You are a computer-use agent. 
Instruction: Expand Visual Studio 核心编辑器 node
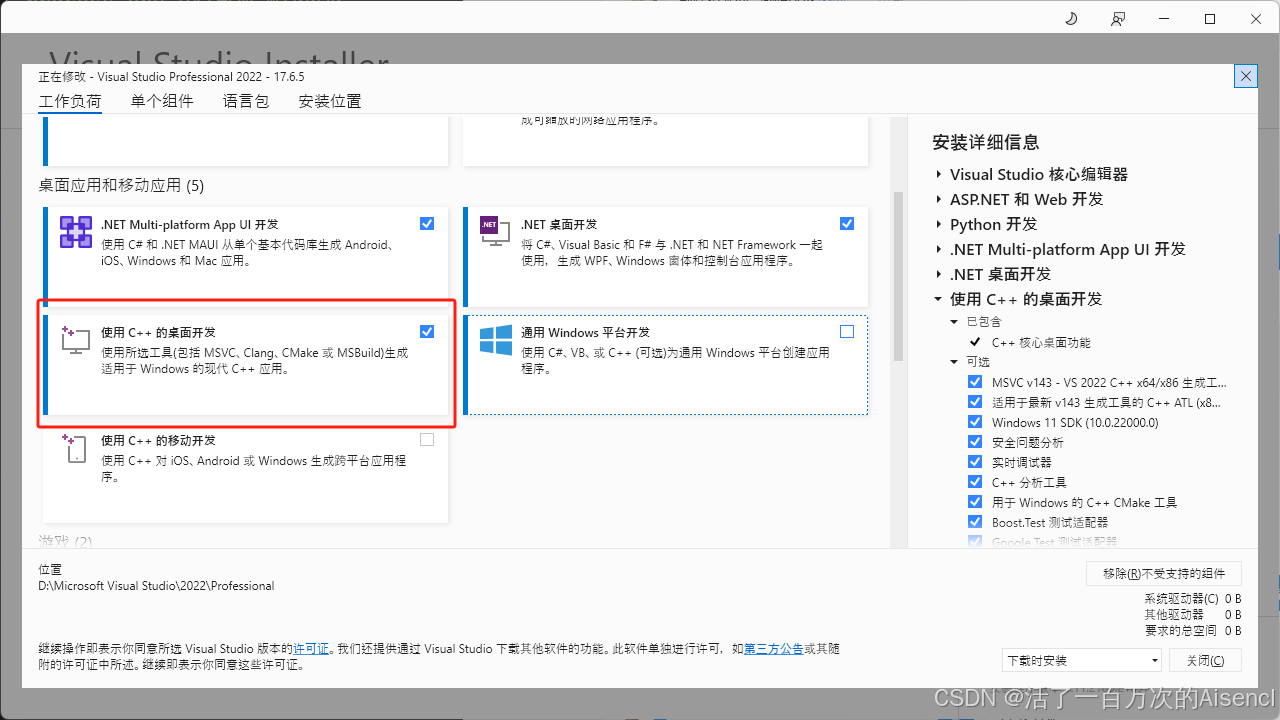coord(939,174)
